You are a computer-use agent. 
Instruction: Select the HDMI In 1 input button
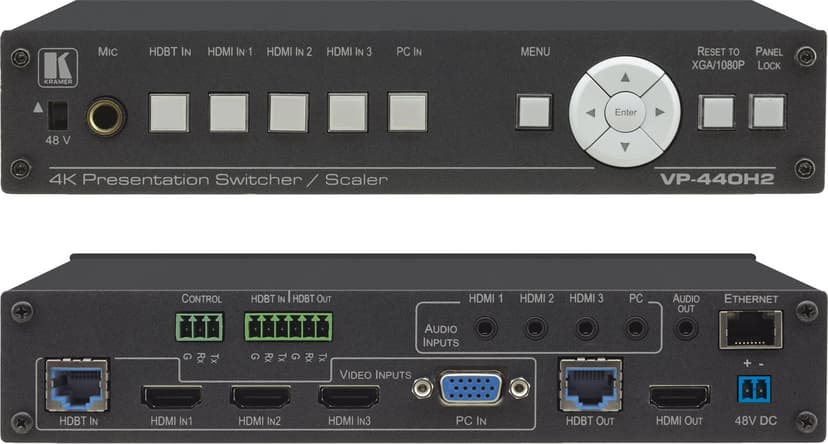[x=229, y=112]
